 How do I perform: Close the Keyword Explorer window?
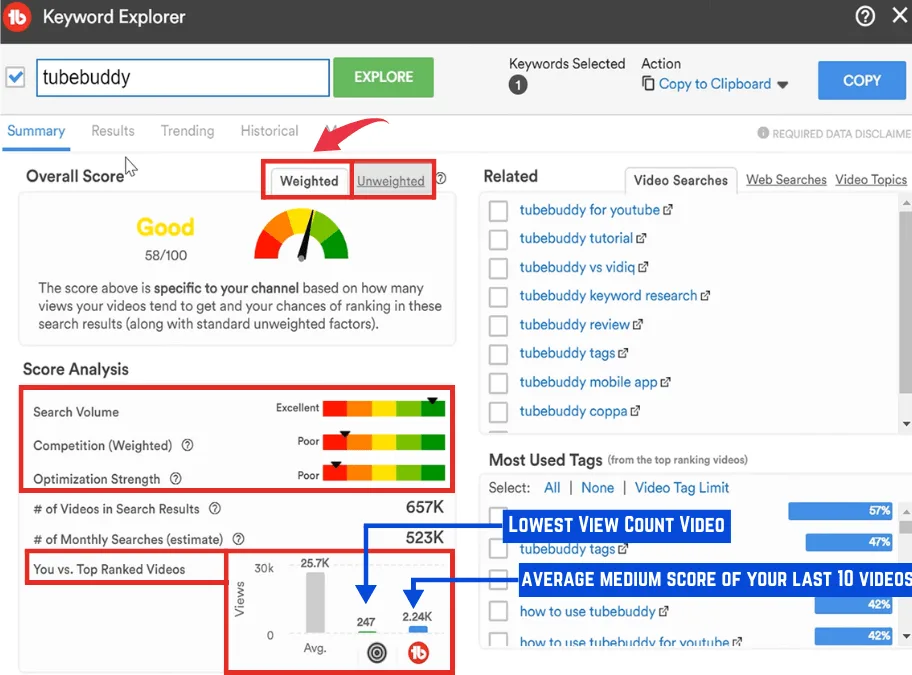(900, 16)
